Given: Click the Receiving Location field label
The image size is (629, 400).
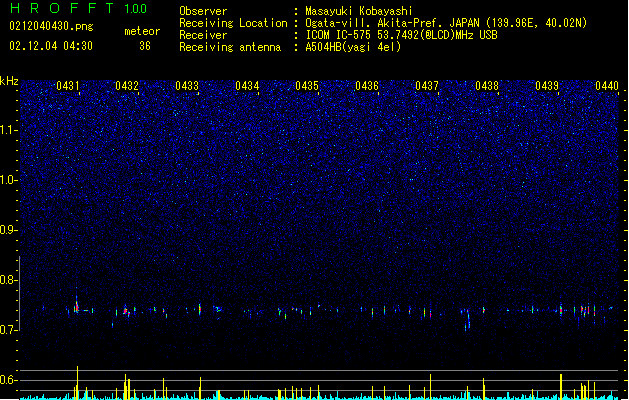Looking at the screenshot, I should coord(233,23).
